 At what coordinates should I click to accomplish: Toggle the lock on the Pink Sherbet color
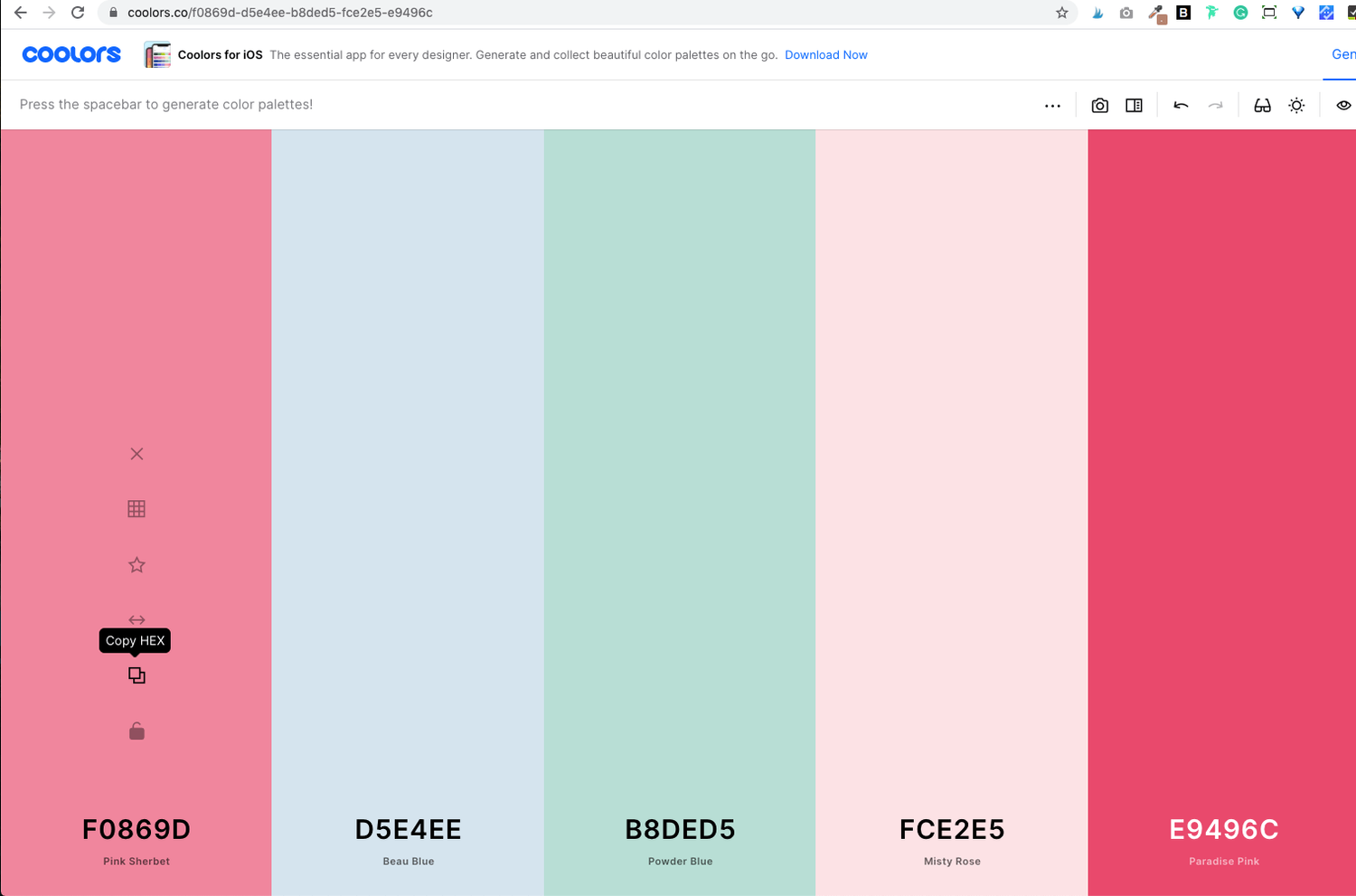136,731
